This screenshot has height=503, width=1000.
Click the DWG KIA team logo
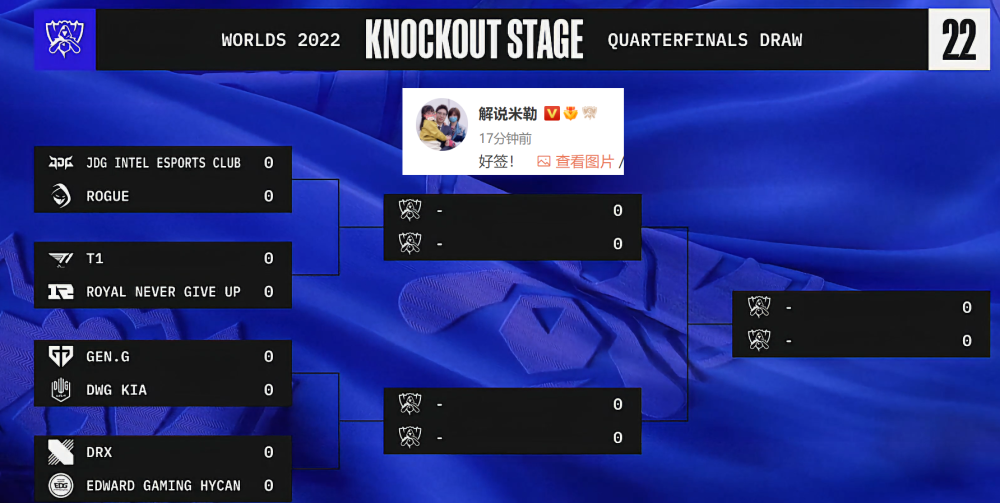tap(61, 390)
